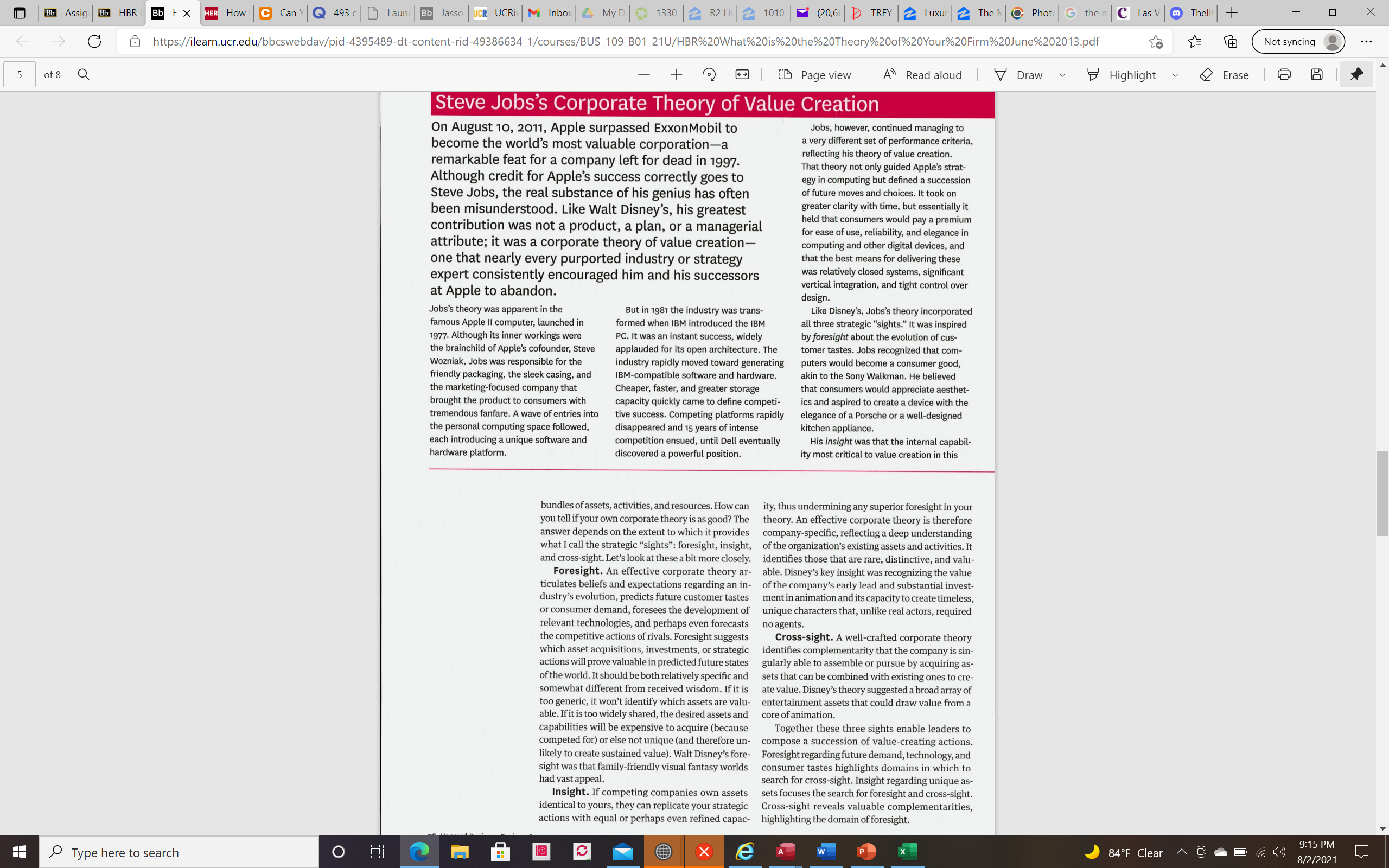Screen dimensions: 1389x868
Task: Open the notification center
Action: [x=1362, y=852]
